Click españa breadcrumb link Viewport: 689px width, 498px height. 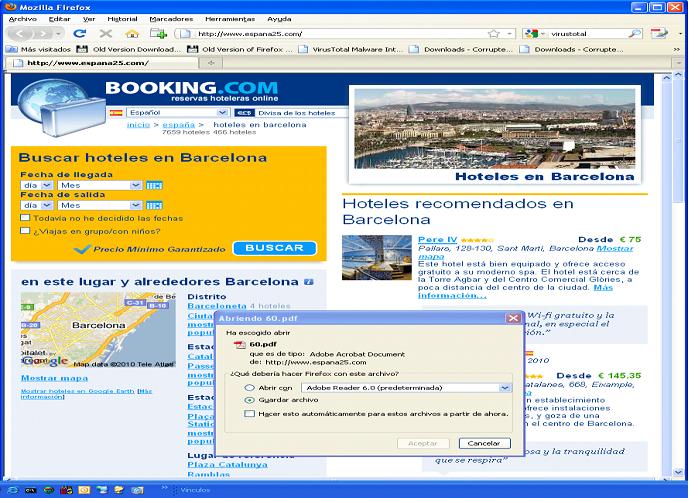point(178,125)
